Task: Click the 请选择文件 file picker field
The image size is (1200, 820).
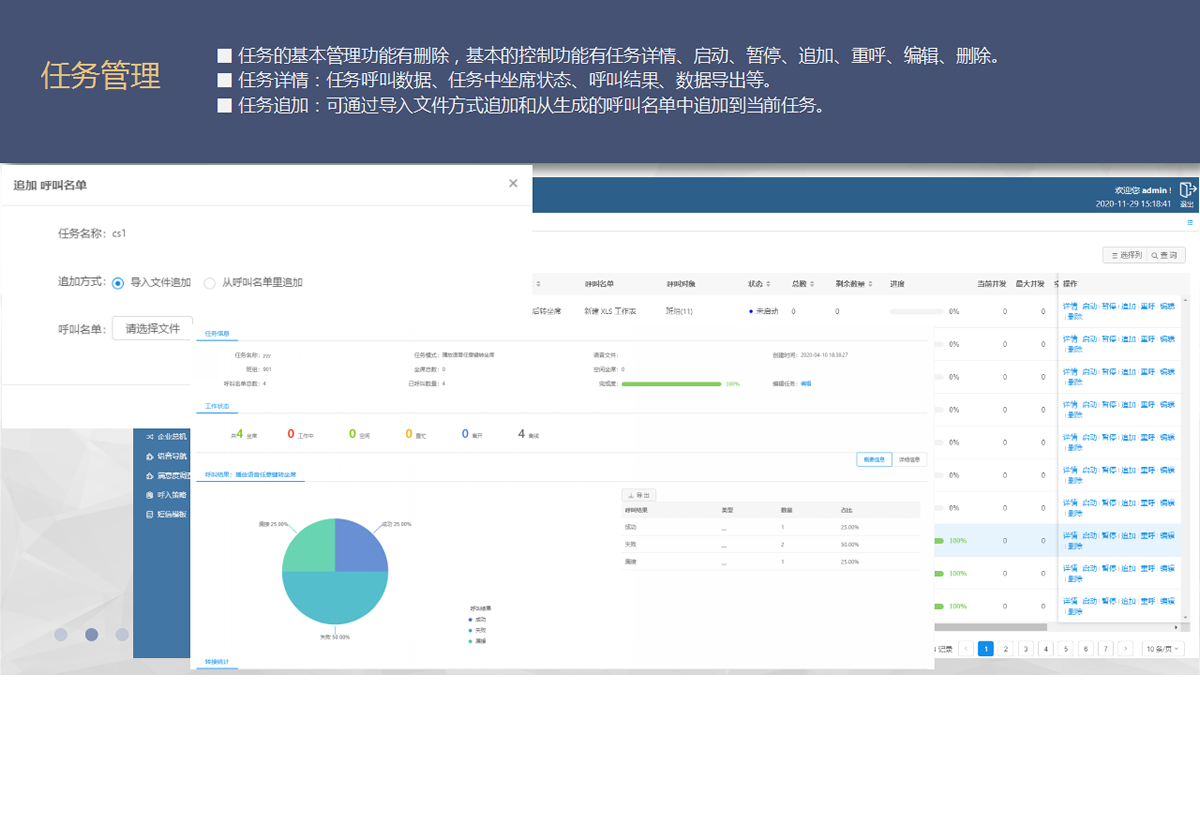Action: [155, 327]
